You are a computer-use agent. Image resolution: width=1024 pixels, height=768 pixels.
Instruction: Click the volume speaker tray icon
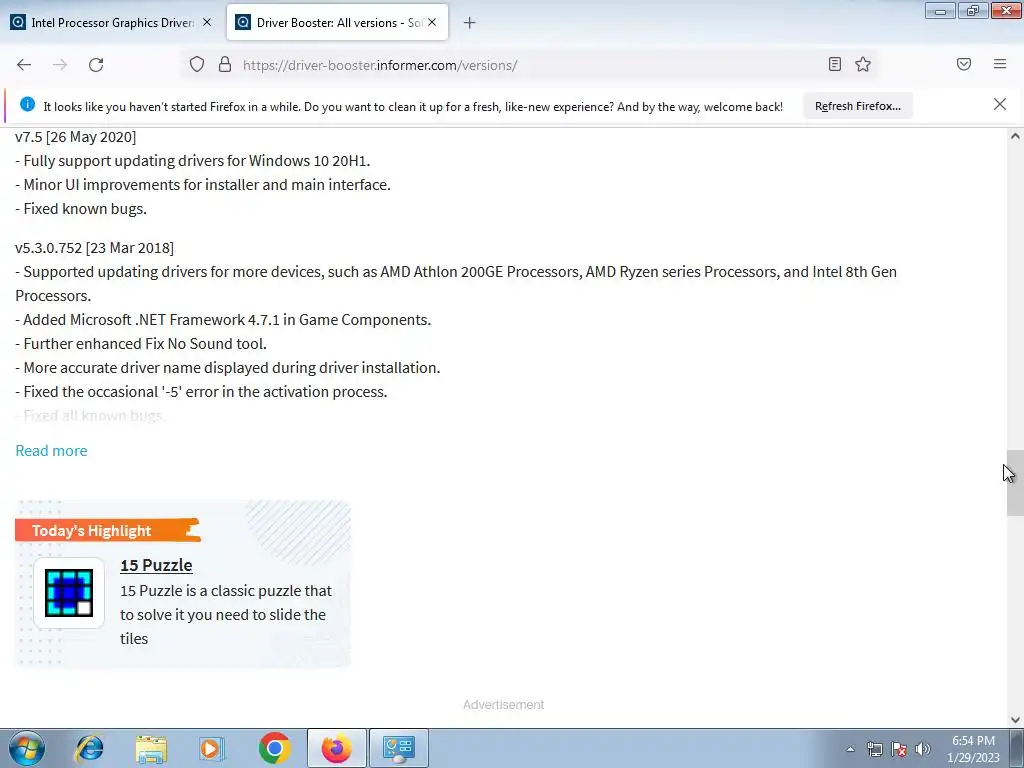point(923,749)
